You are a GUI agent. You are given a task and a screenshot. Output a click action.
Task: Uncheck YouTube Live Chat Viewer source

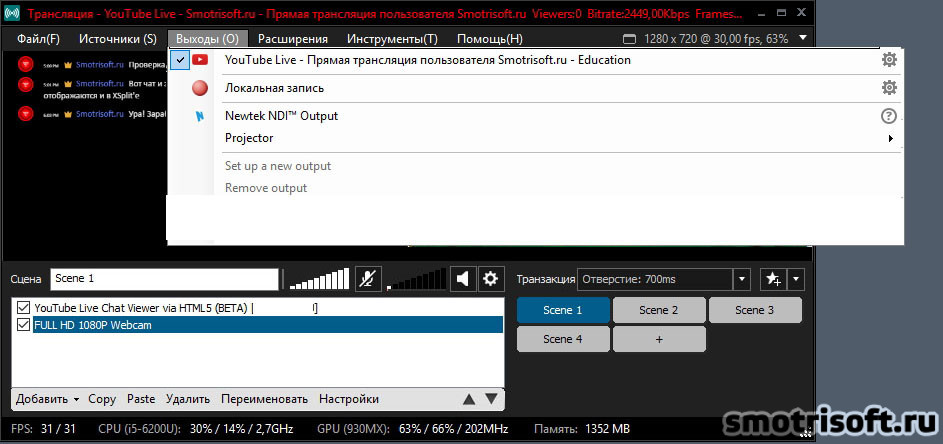tap(23, 308)
